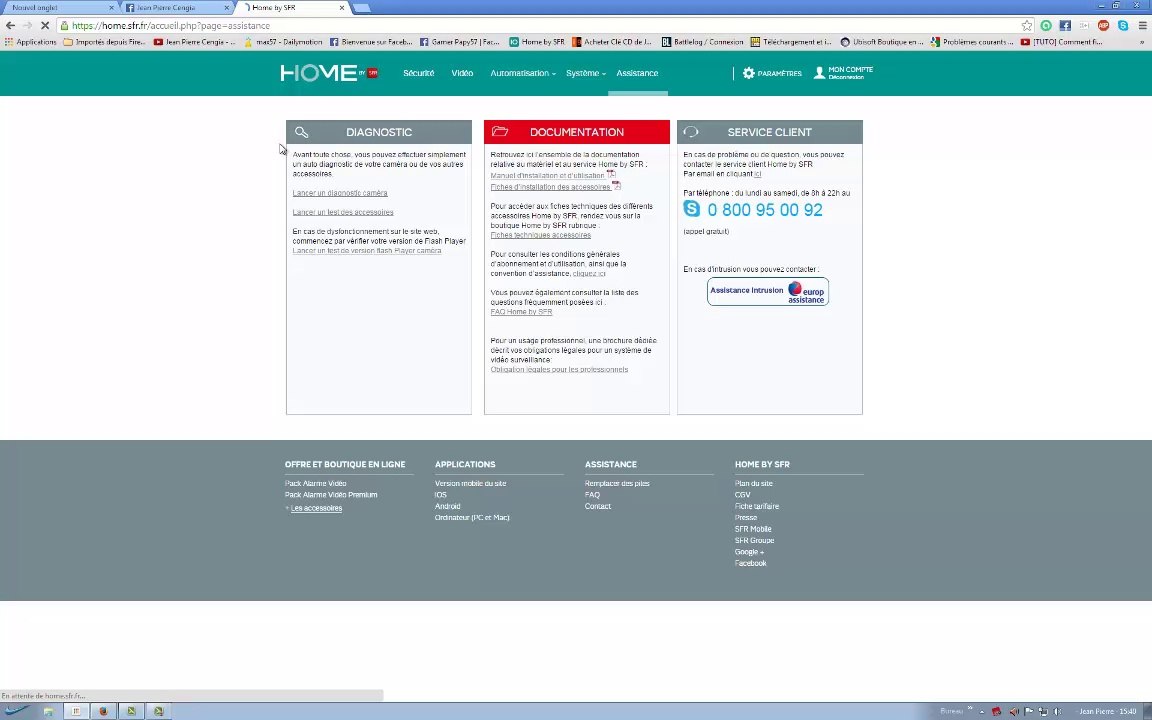Click Les accessoires footer link

coord(316,508)
